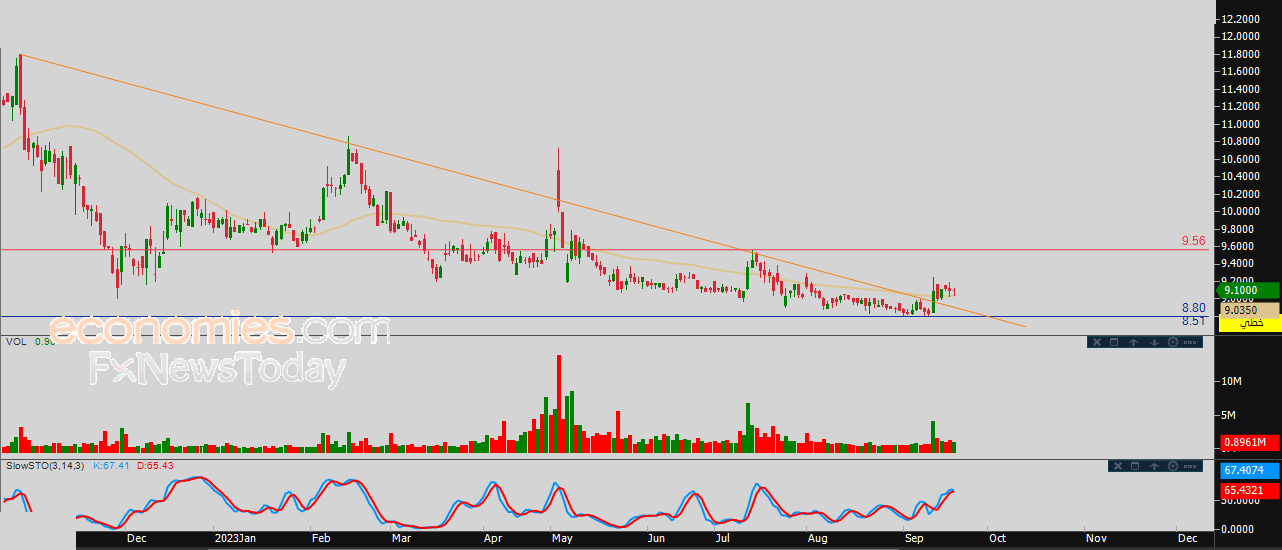This screenshot has height=550, width=1282.
Task: Open SlowSTO panel settings gear
Action: pyautogui.click(x=1173, y=466)
